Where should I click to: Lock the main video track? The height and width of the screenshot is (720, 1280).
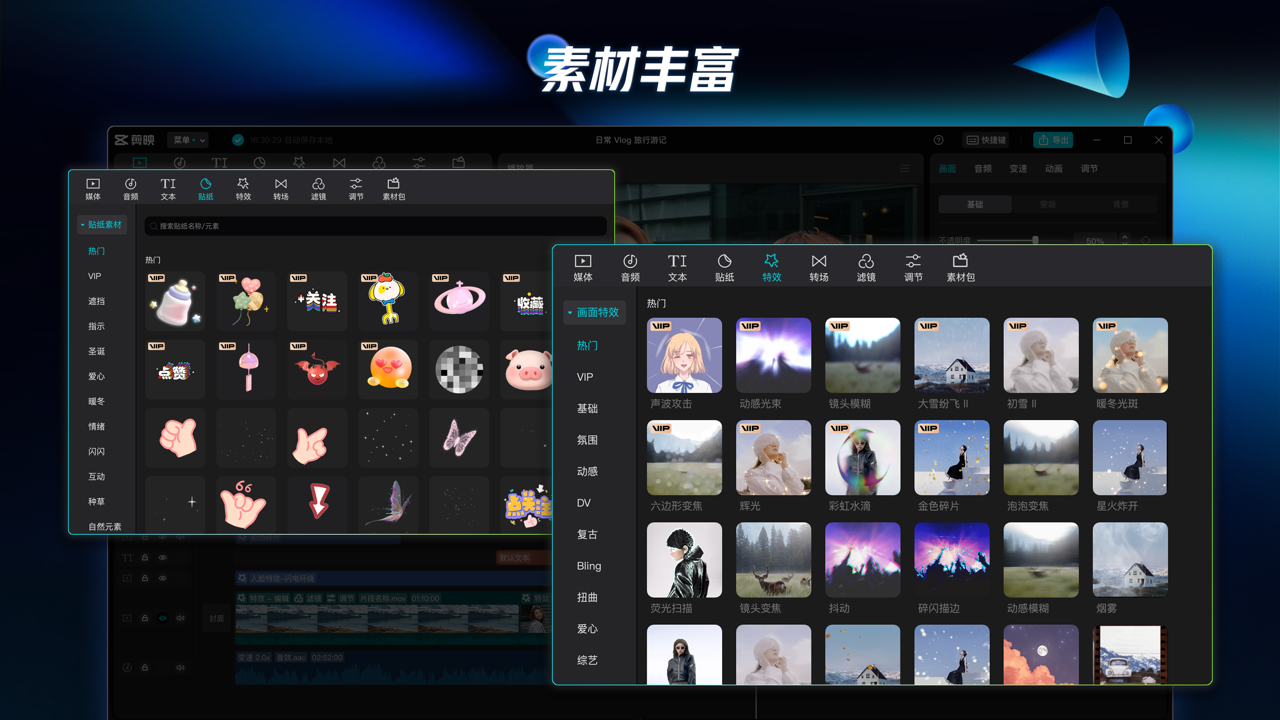click(145, 618)
